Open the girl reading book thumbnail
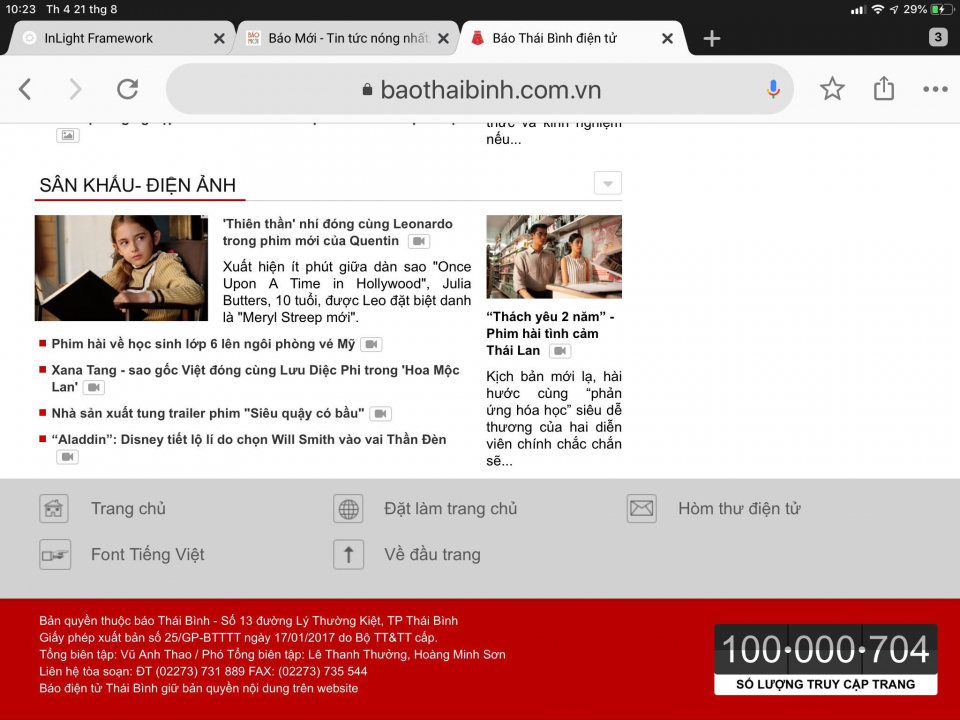The width and height of the screenshot is (960, 720). tap(121, 267)
